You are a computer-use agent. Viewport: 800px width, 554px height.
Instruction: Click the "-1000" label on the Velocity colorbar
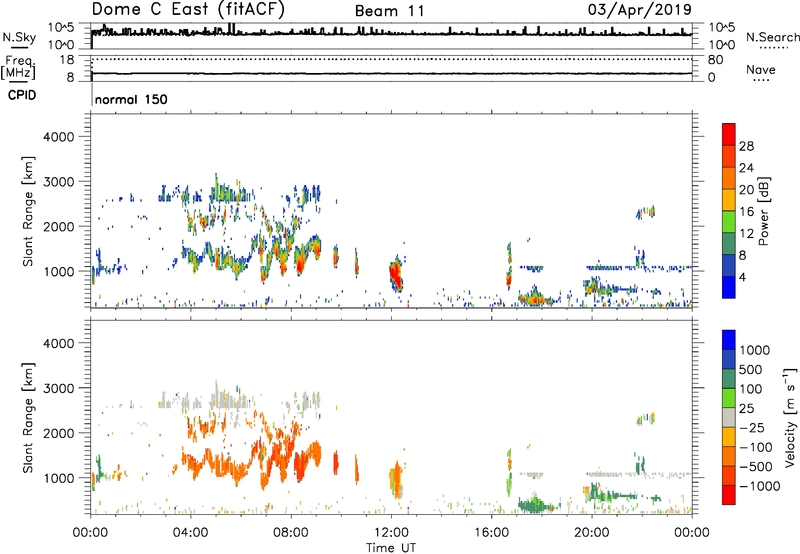pos(759,486)
